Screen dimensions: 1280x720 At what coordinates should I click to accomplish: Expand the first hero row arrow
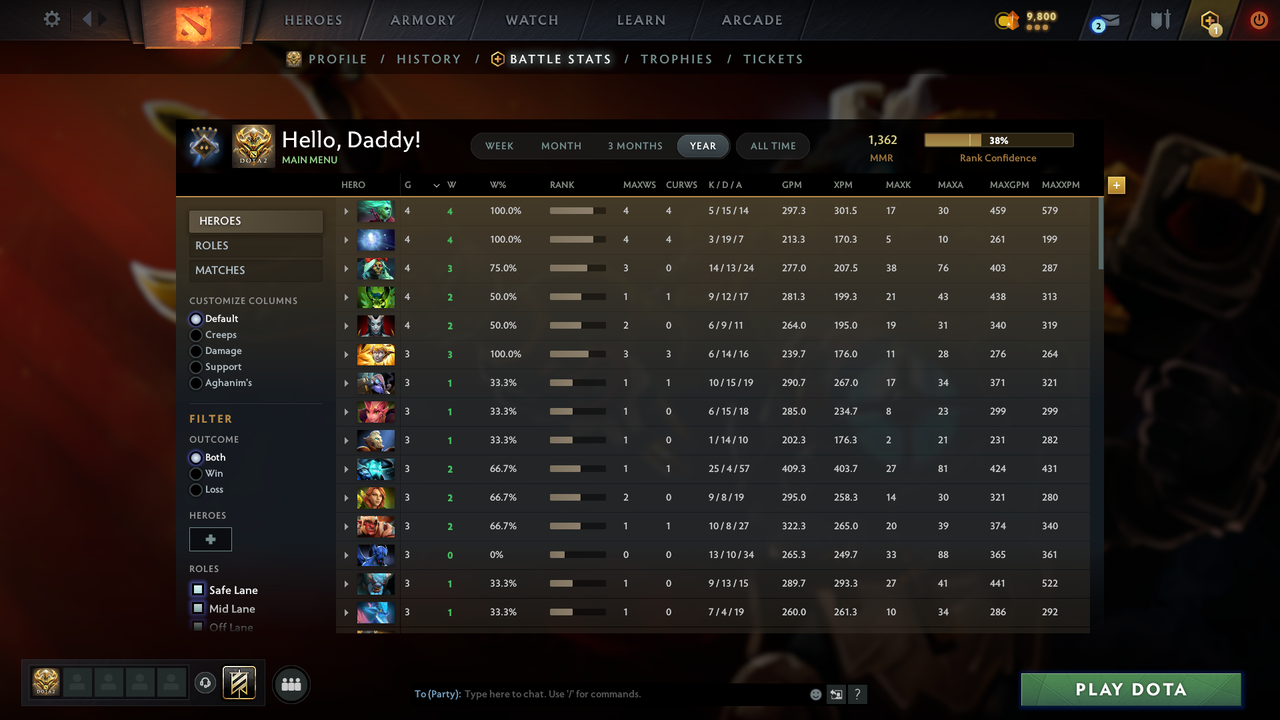[x=346, y=211]
